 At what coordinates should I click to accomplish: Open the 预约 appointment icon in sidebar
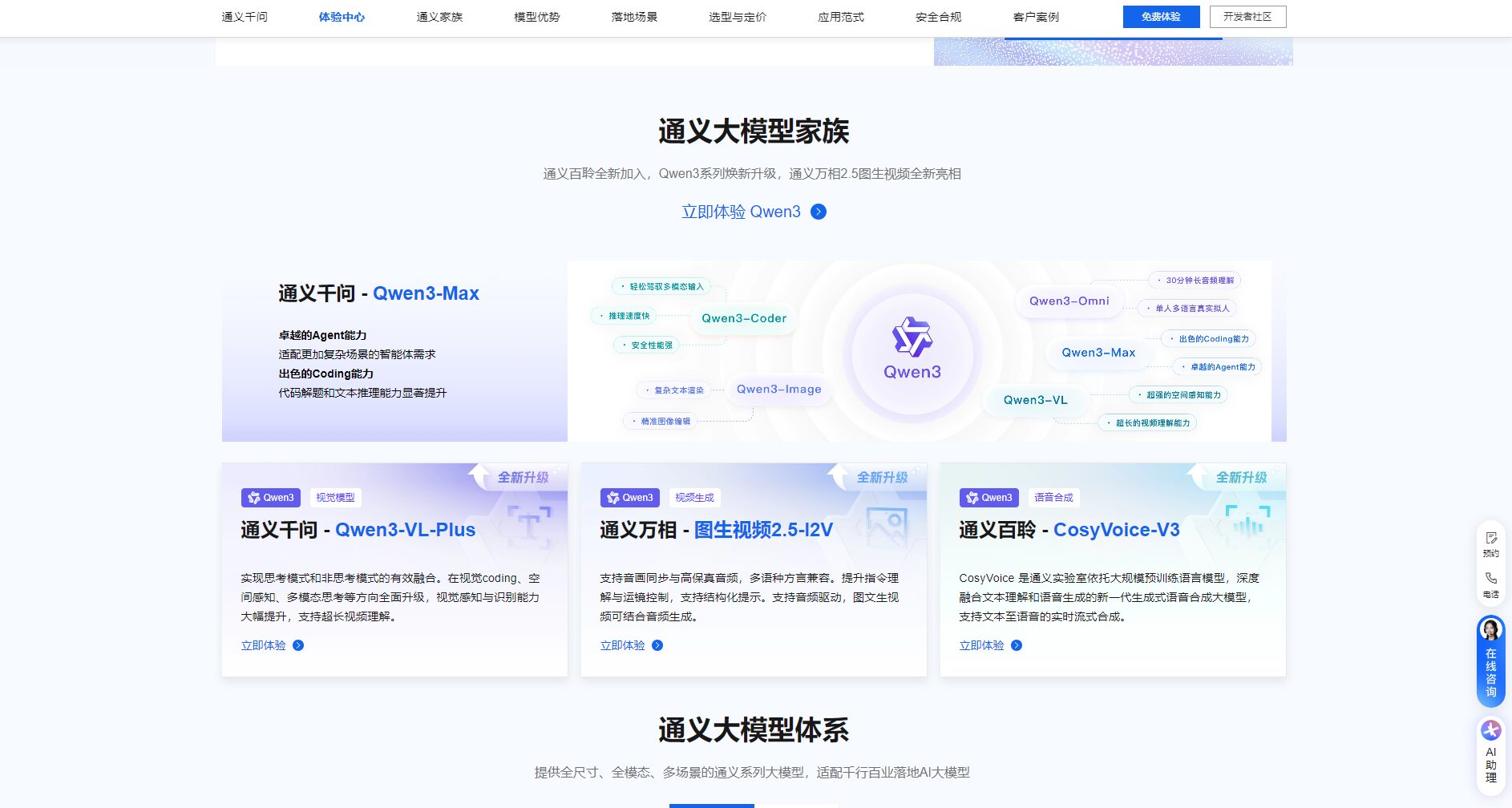tap(1490, 544)
